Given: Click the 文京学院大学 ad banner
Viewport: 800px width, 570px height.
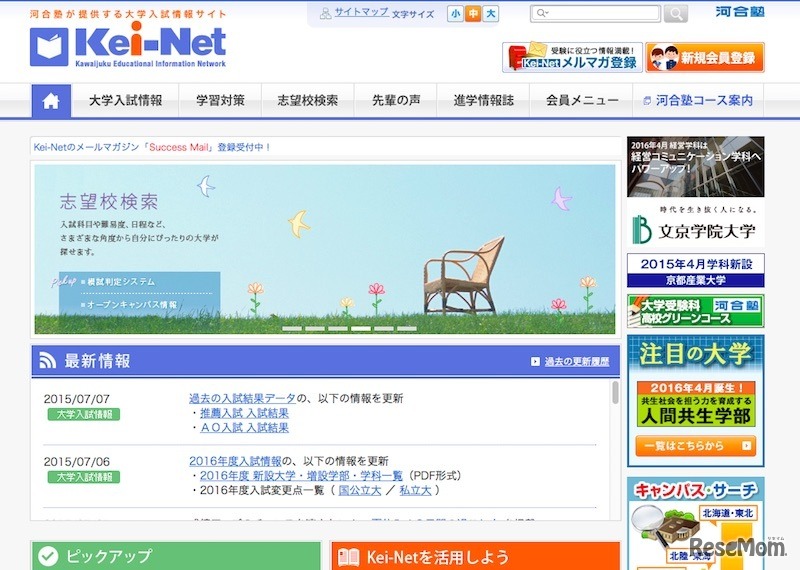Looking at the screenshot, I should tap(695, 191).
